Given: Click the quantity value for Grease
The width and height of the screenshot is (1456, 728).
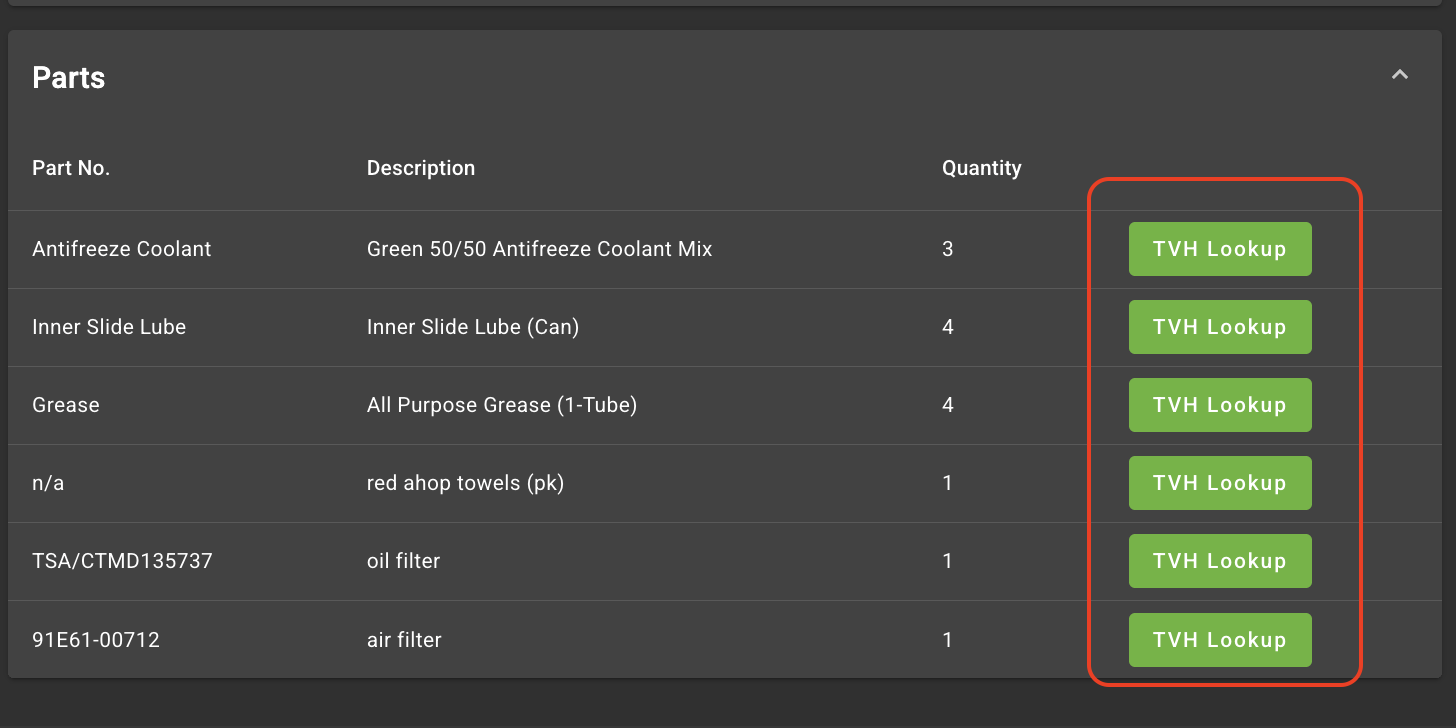Looking at the screenshot, I should tap(947, 404).
